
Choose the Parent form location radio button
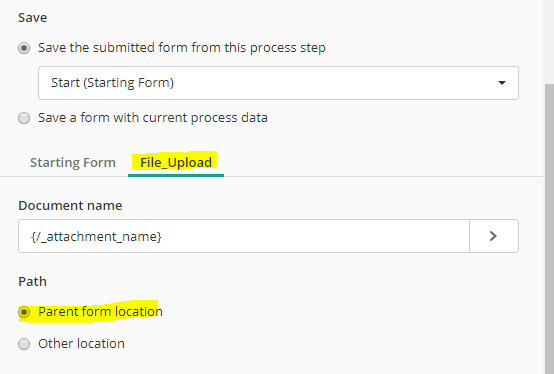point(24,312)
